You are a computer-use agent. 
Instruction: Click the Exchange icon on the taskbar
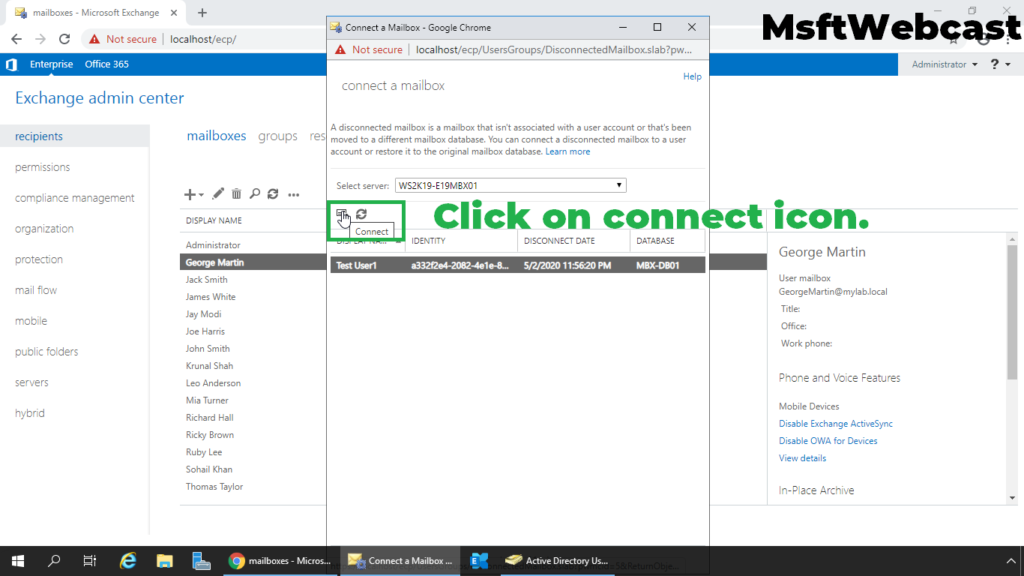479,561
